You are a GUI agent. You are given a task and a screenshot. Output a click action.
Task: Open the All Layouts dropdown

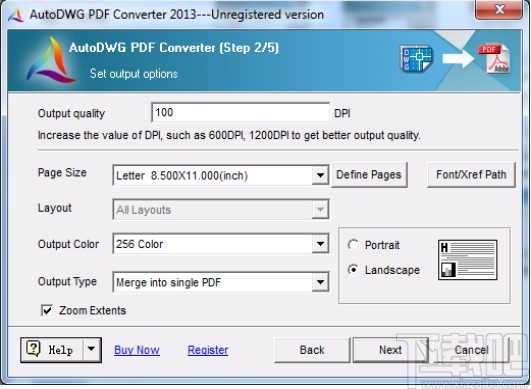[320, 210]
